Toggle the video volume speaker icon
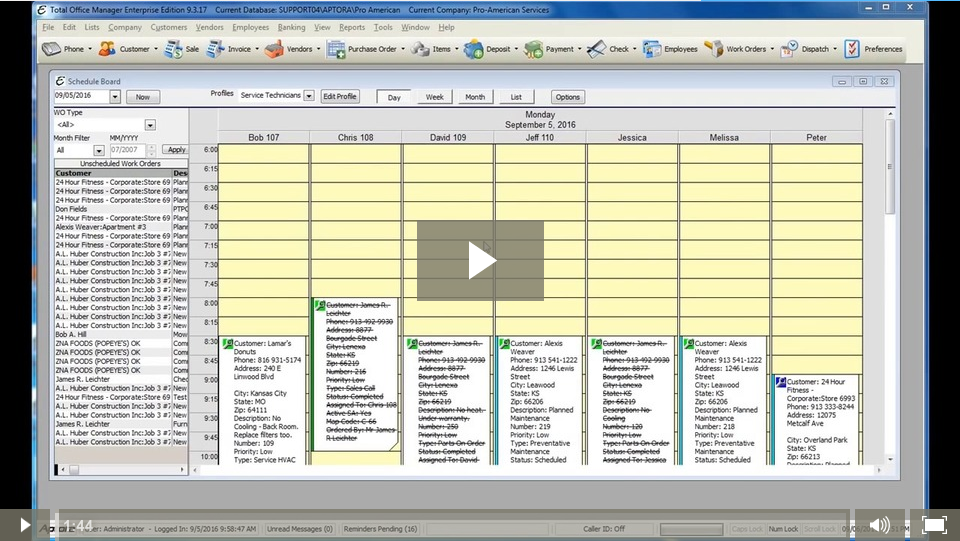Viewport: 960px width, 541px height. tap(879, 525)
